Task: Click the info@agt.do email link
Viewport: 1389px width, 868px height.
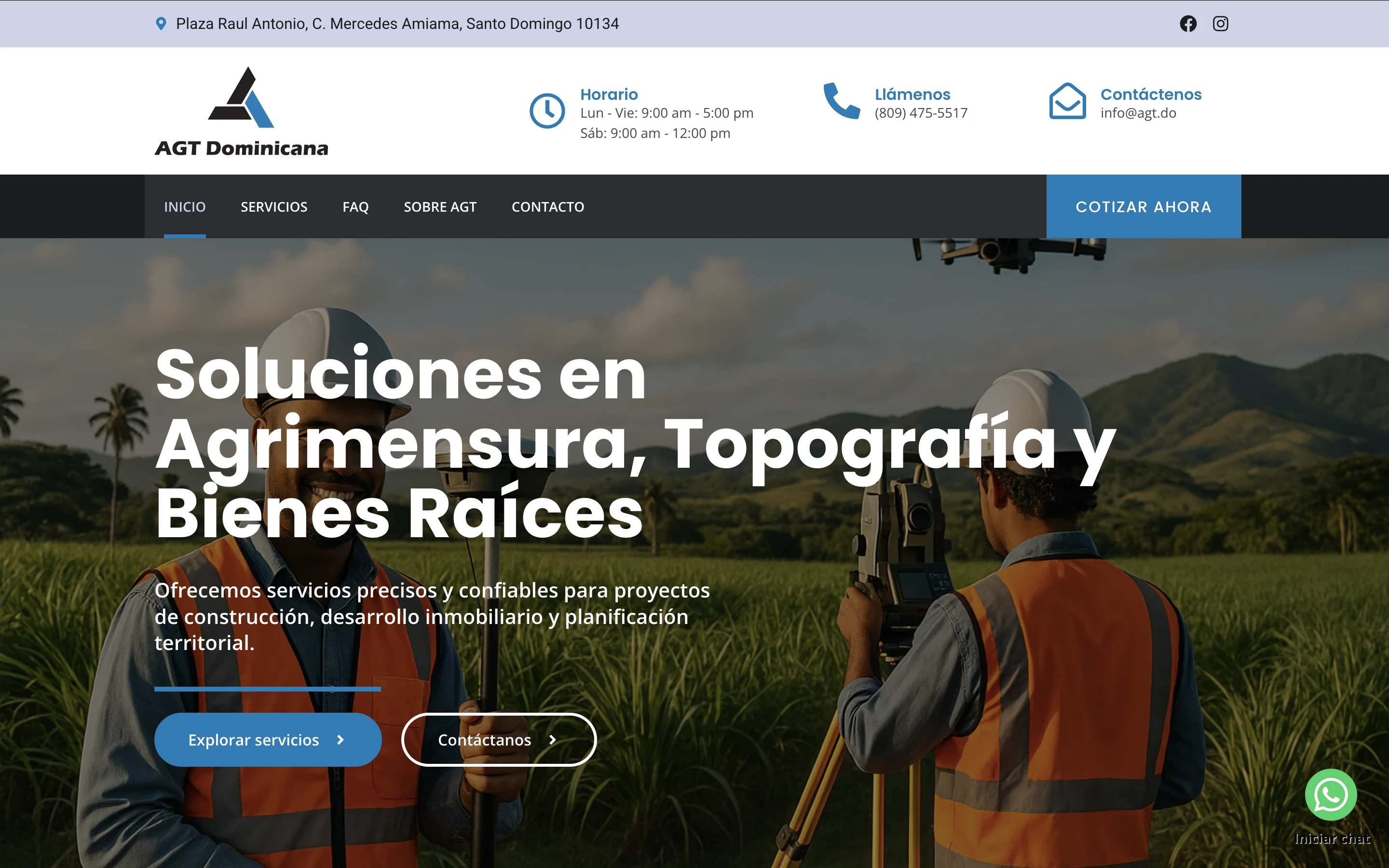Action: tap(1138, 113)
